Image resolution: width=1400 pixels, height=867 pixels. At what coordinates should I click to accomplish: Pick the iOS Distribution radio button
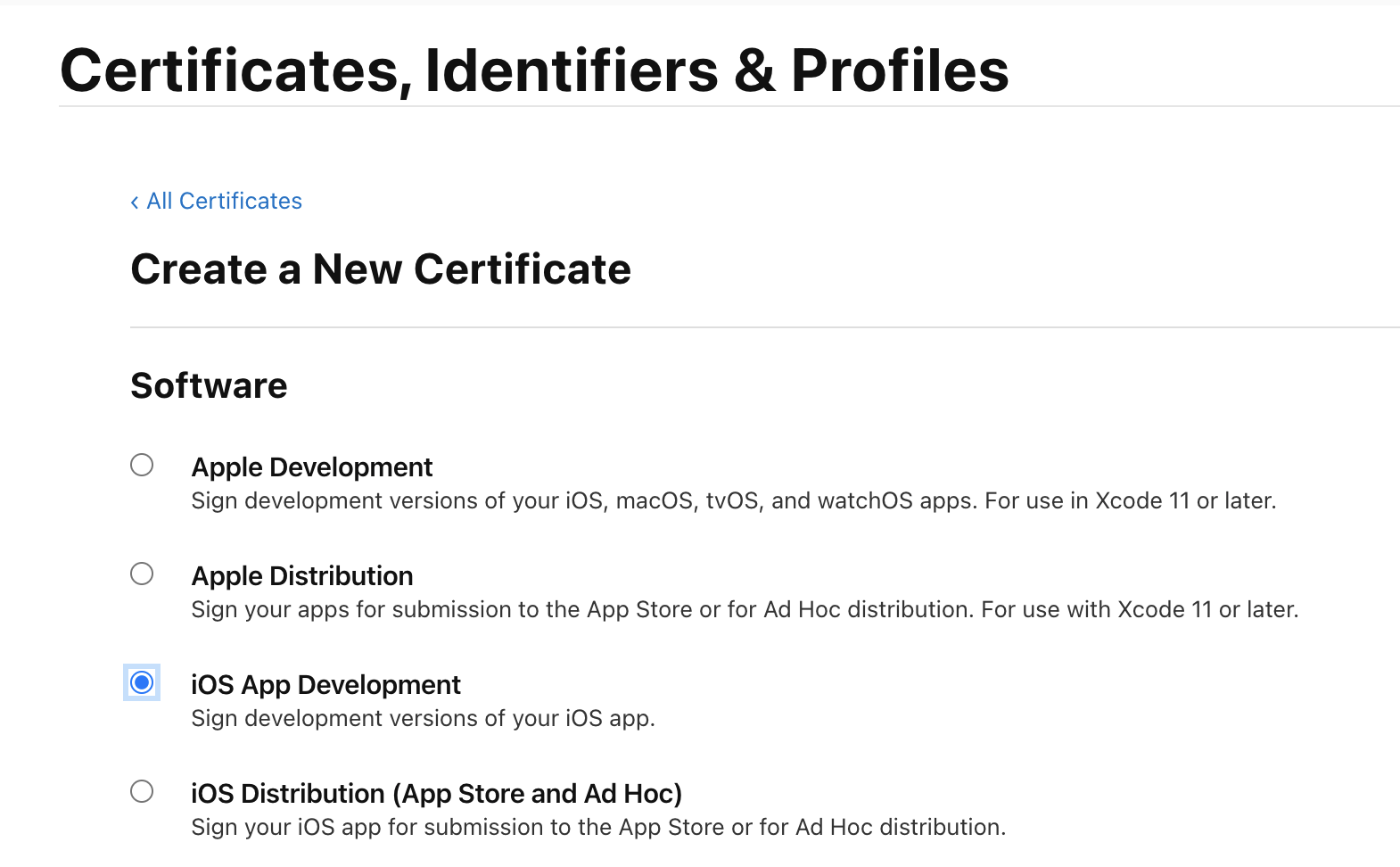click(142, 791)
